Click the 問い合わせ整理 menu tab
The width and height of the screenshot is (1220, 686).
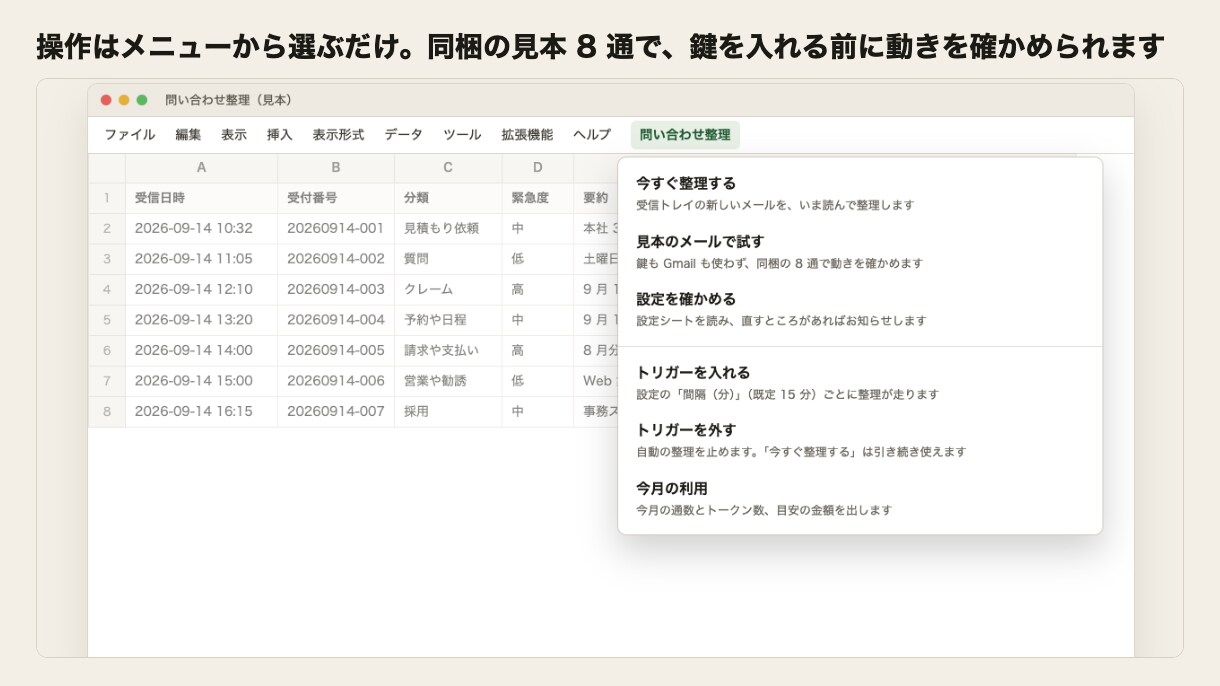685,135
